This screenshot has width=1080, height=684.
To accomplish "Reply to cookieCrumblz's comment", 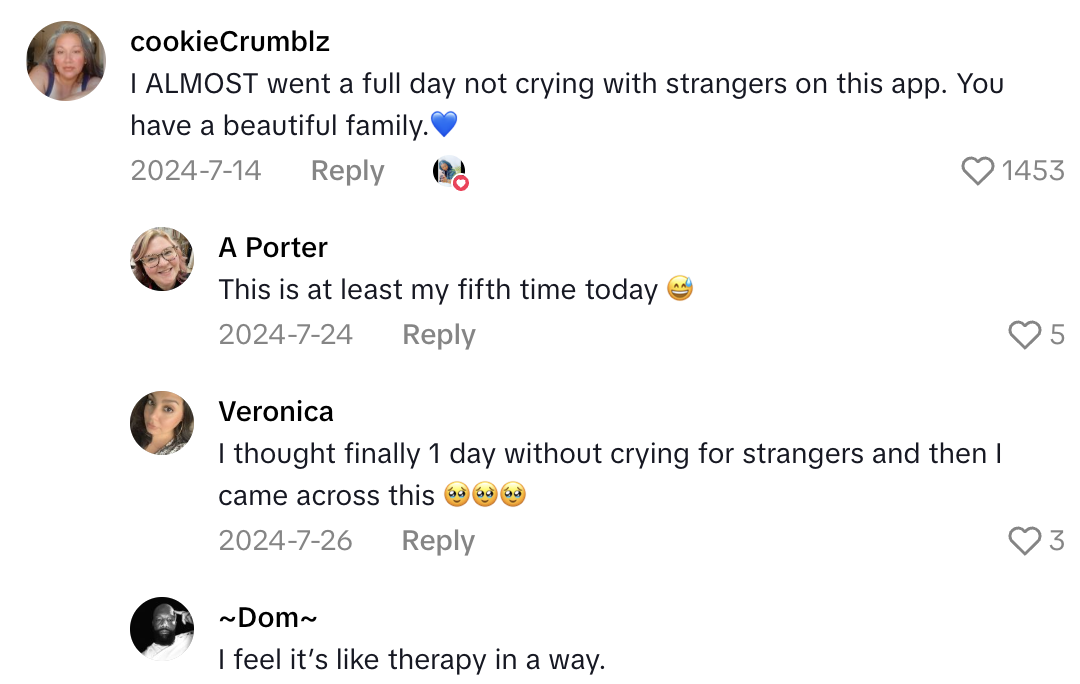I will pos(347,171).
